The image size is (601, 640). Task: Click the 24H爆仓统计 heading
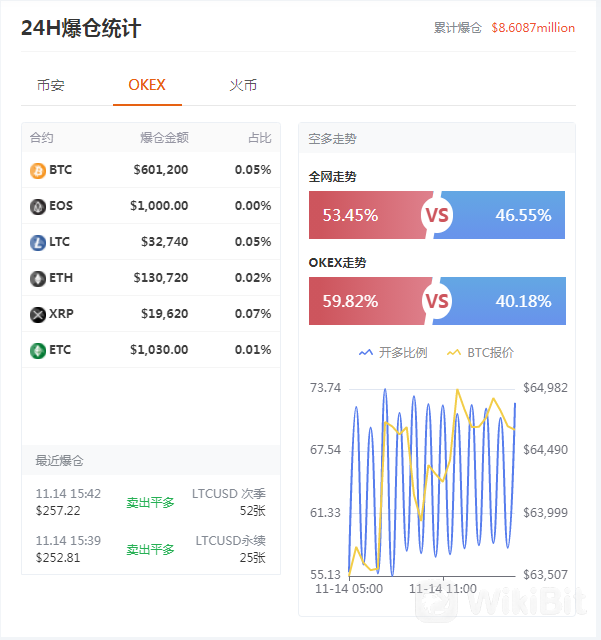[x=81, y=29]
